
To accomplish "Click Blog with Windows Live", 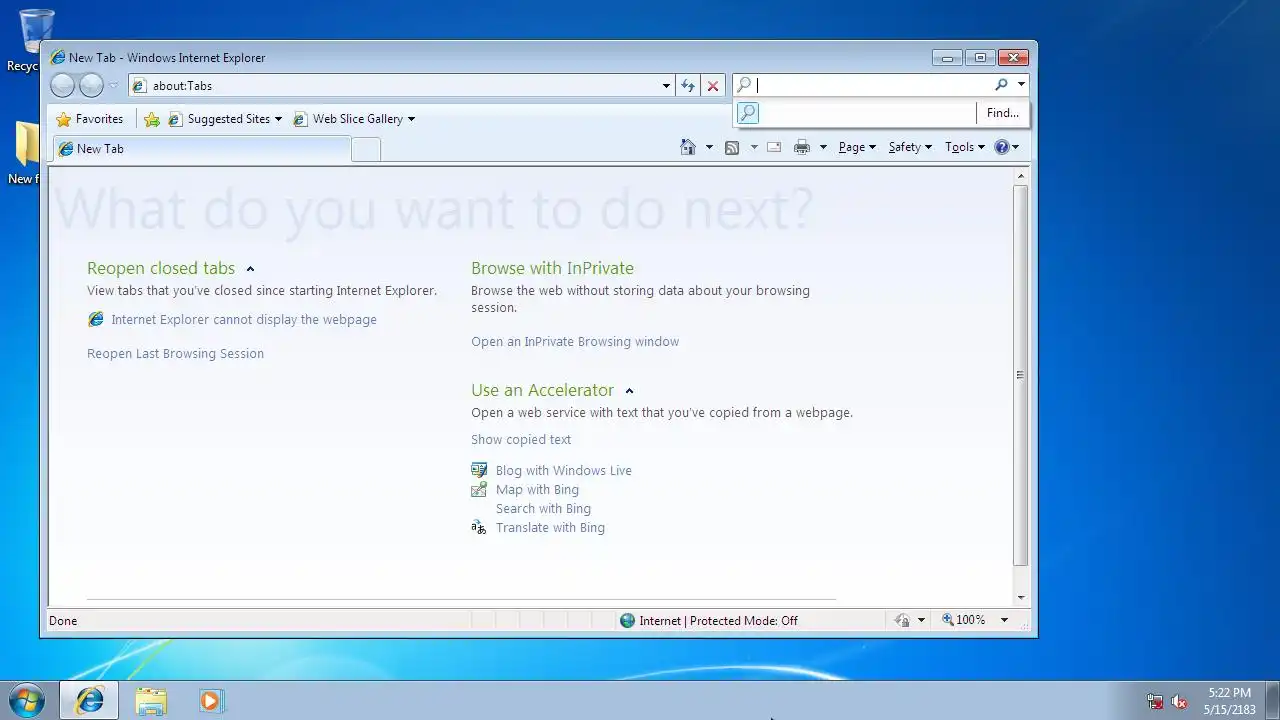I will pos(564,471).
